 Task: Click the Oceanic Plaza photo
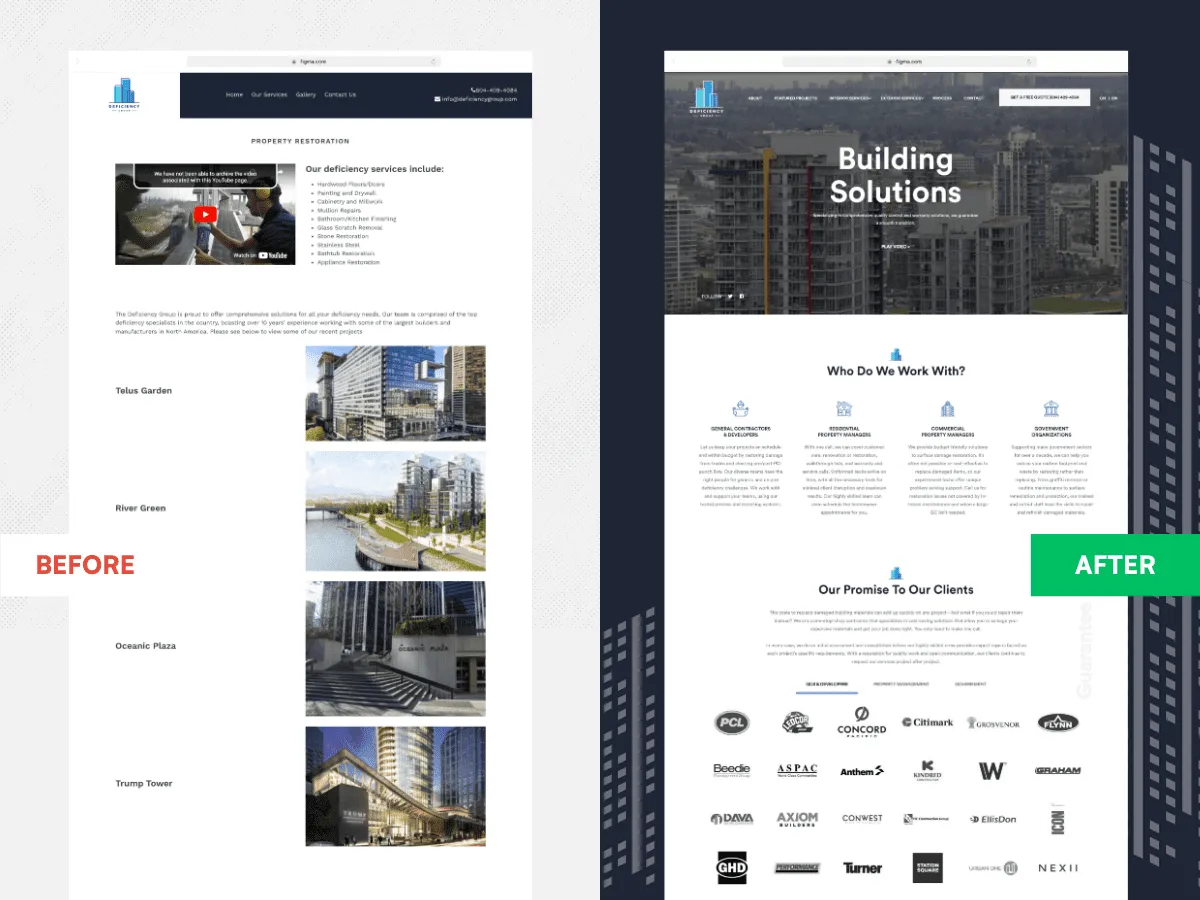pos(396,648)
